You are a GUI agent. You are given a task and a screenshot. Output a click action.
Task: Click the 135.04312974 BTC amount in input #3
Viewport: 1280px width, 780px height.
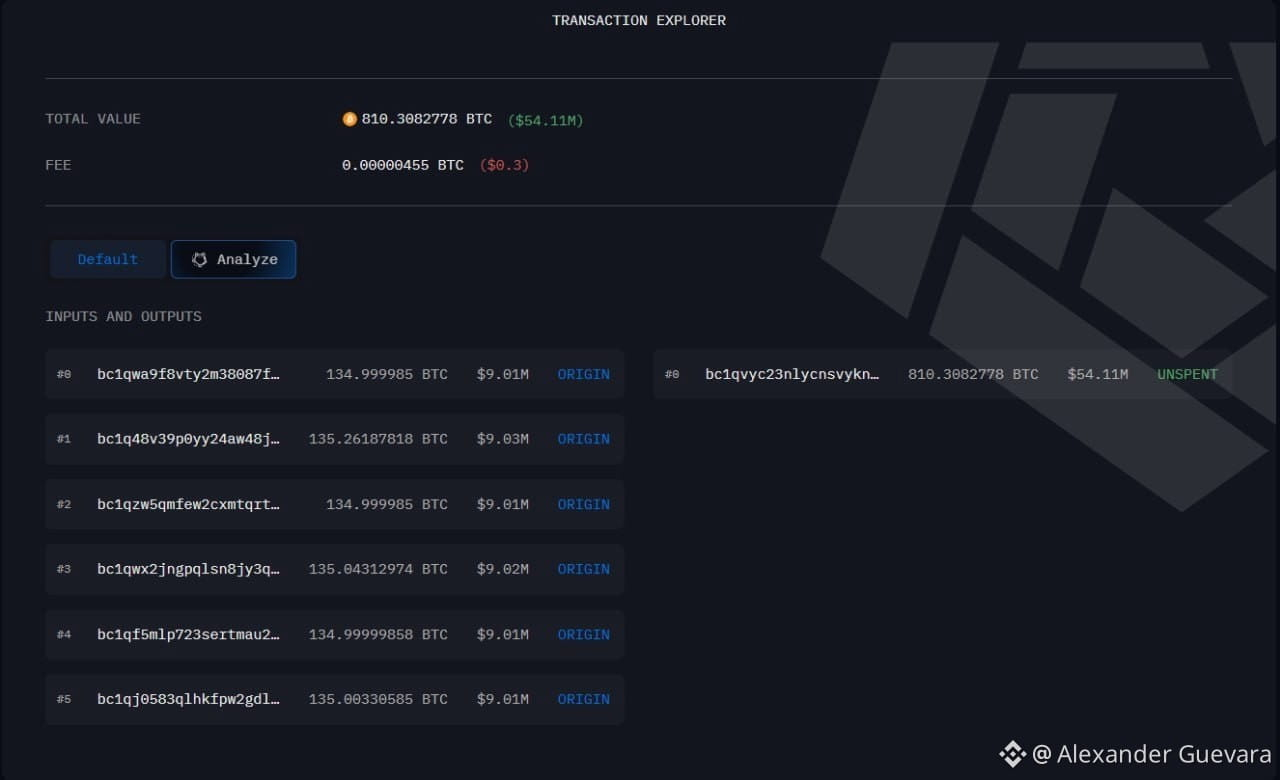378,569
